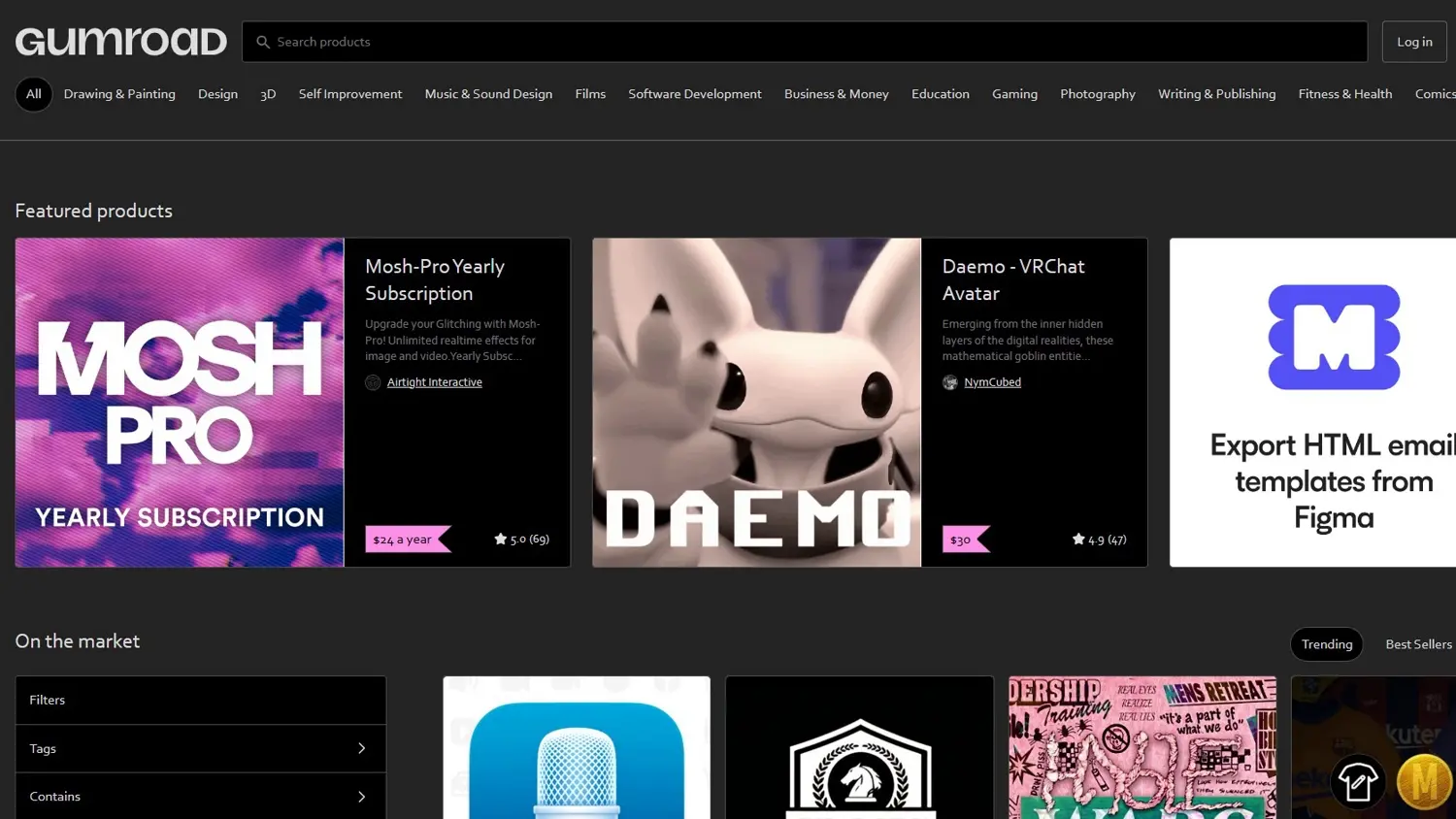Select the All category pill
The height and width of the screenshot is (819, 1456).
(x=34, y=94)
